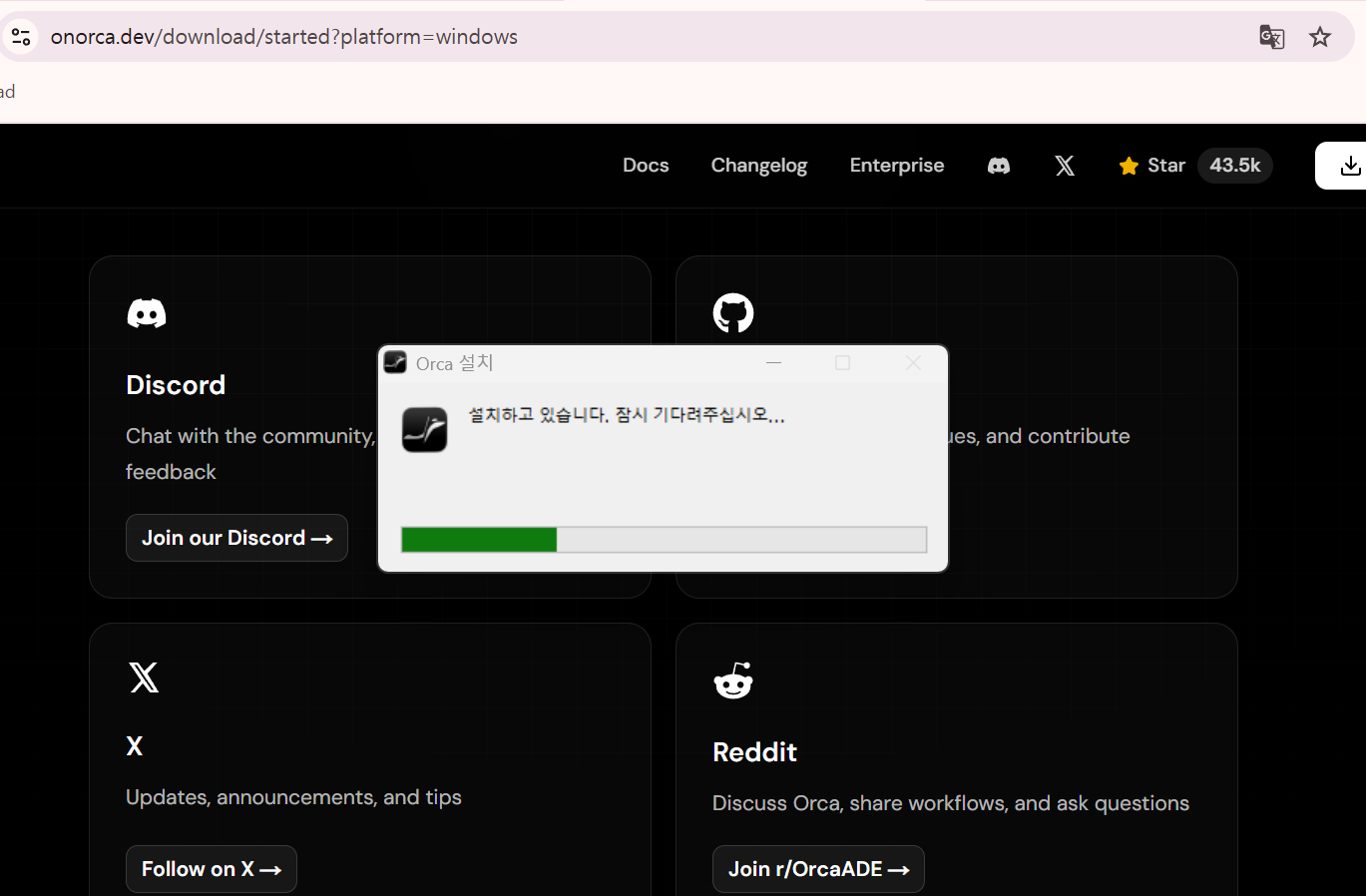Click the Google Translate icon in address bar
Screen dimensions: 1366x896
(x=1271, y=37)
